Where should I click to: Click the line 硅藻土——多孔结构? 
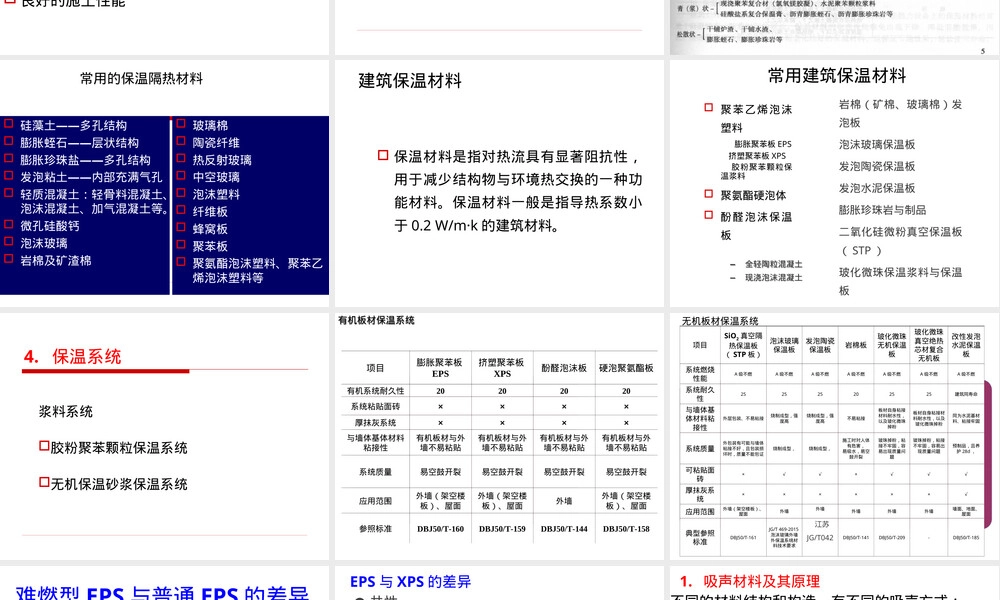coord(73,126)
